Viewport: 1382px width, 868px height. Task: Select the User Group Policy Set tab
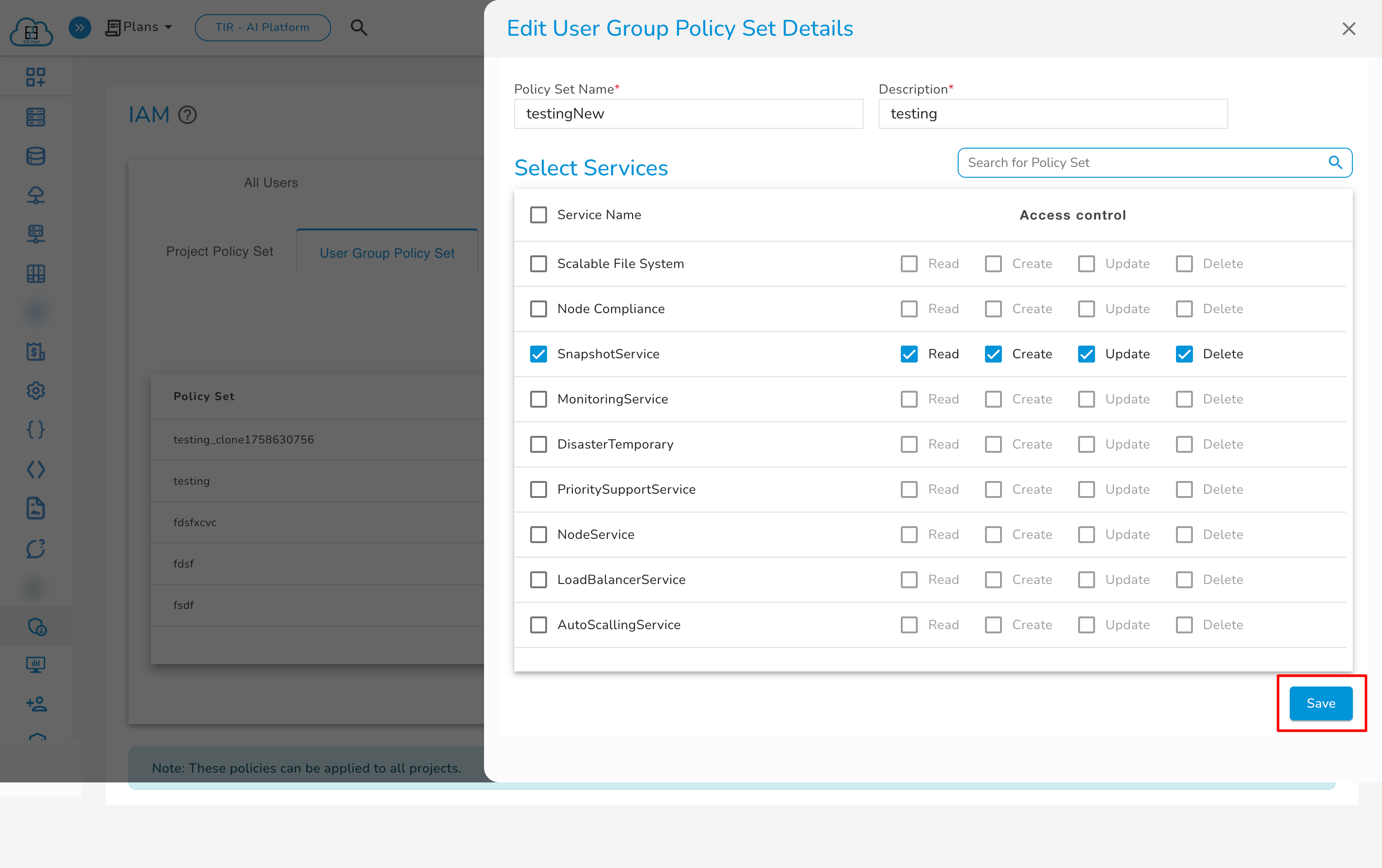pyautogui.click(x=387, y=253)
